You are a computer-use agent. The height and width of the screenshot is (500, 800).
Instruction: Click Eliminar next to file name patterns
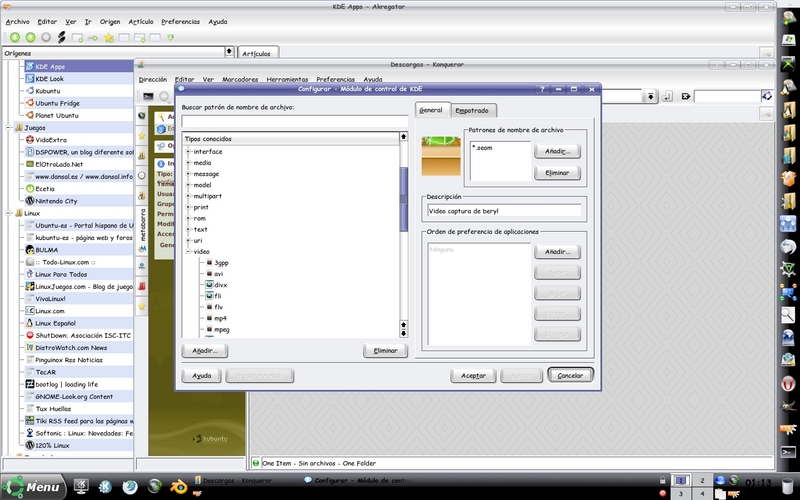pyautogui.click(x=557, y=172)
